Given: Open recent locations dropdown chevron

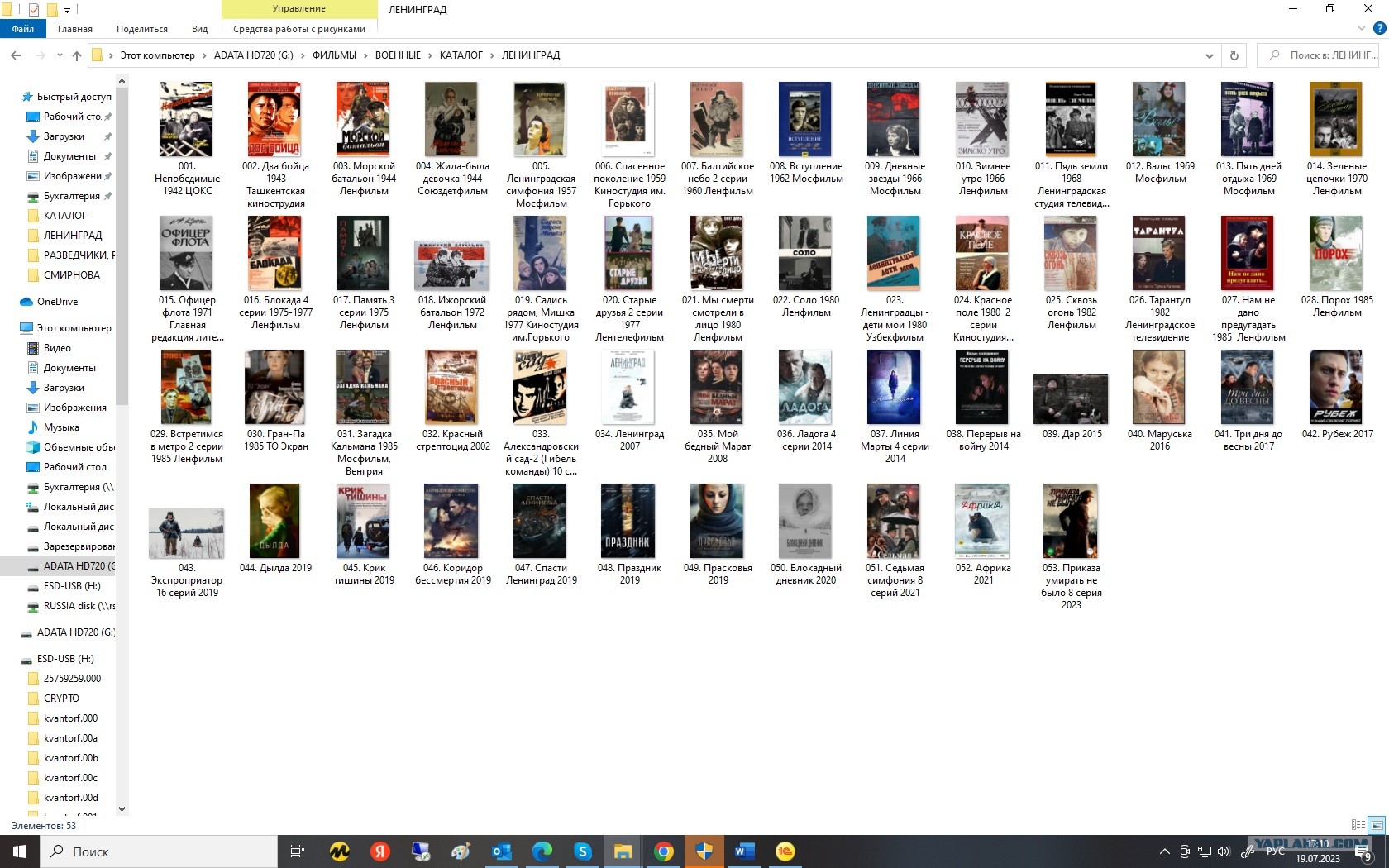Looking at the screenshot, I should tap(60, 55).
